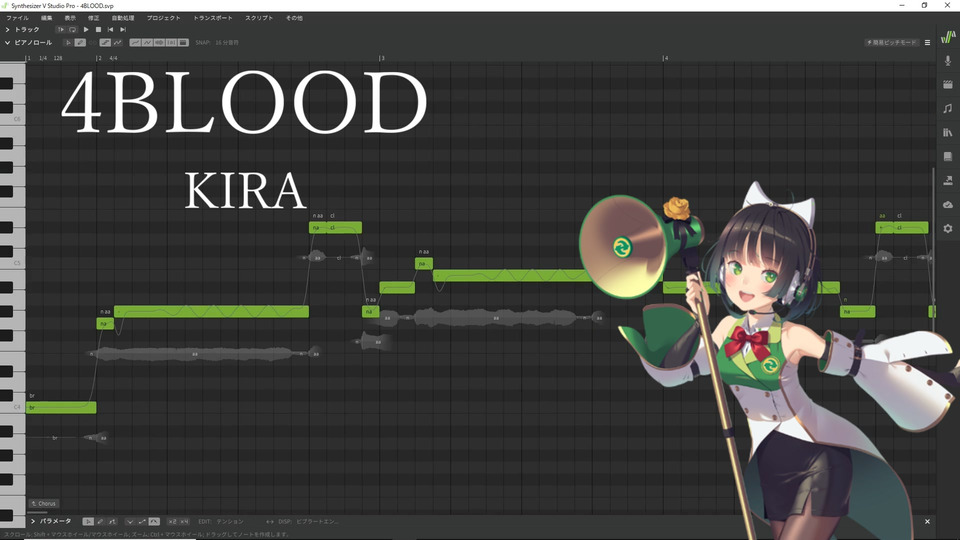Select the parameter panel pointer tool

coord(88,522)
